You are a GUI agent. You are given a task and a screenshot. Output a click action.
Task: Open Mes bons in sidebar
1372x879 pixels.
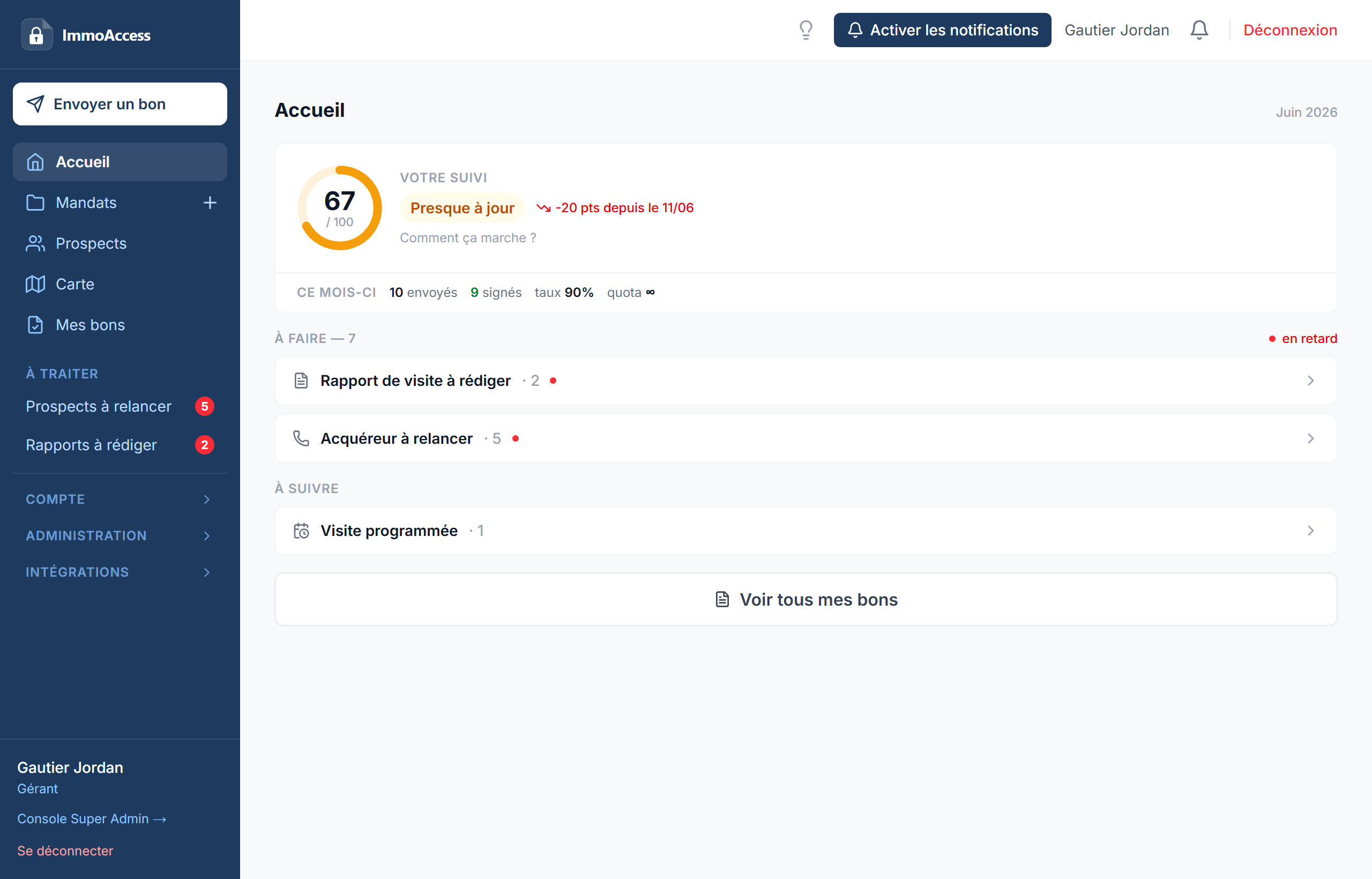120,325
